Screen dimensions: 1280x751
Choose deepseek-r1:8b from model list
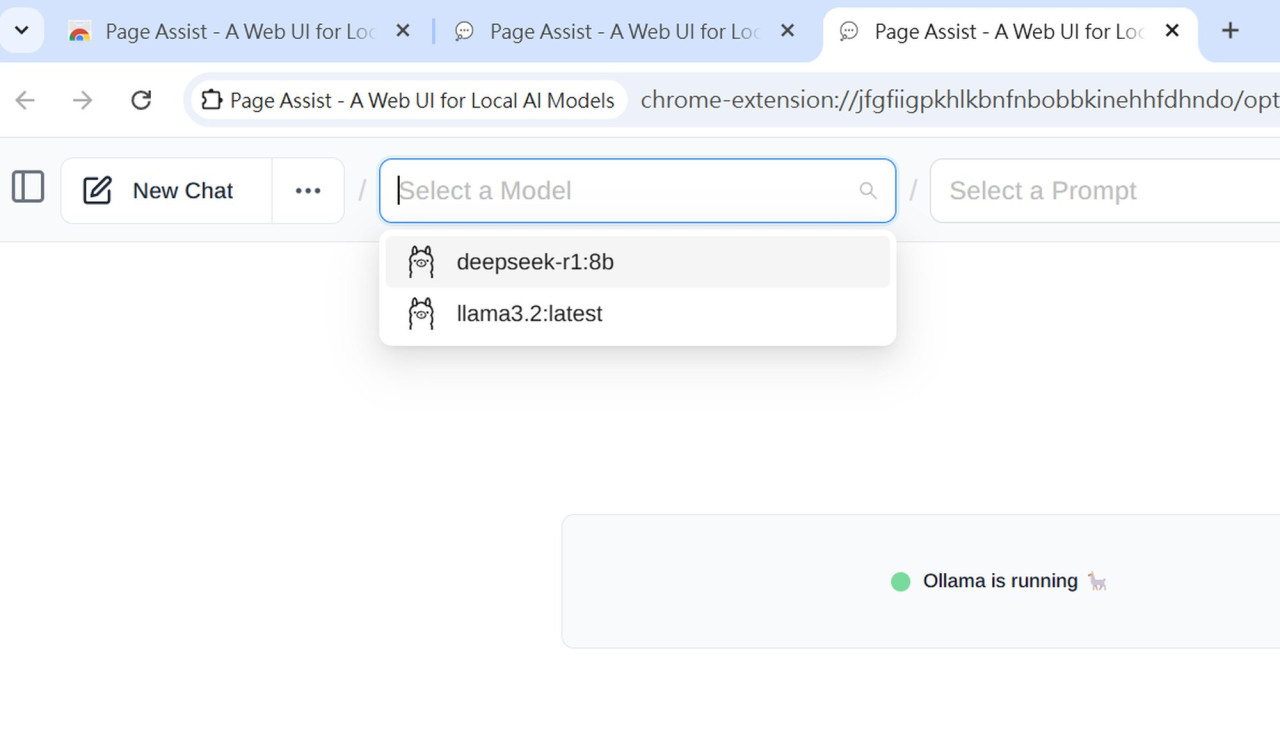point(535,262)
